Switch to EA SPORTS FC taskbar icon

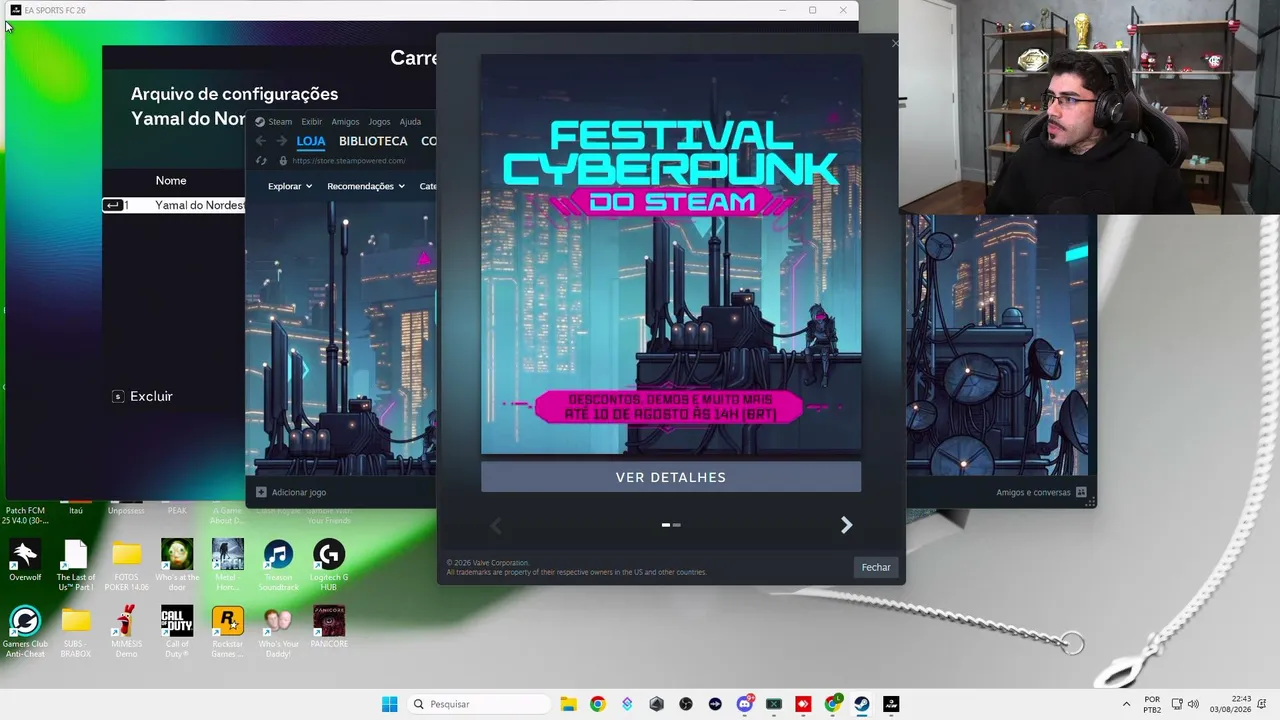[891, 704]
